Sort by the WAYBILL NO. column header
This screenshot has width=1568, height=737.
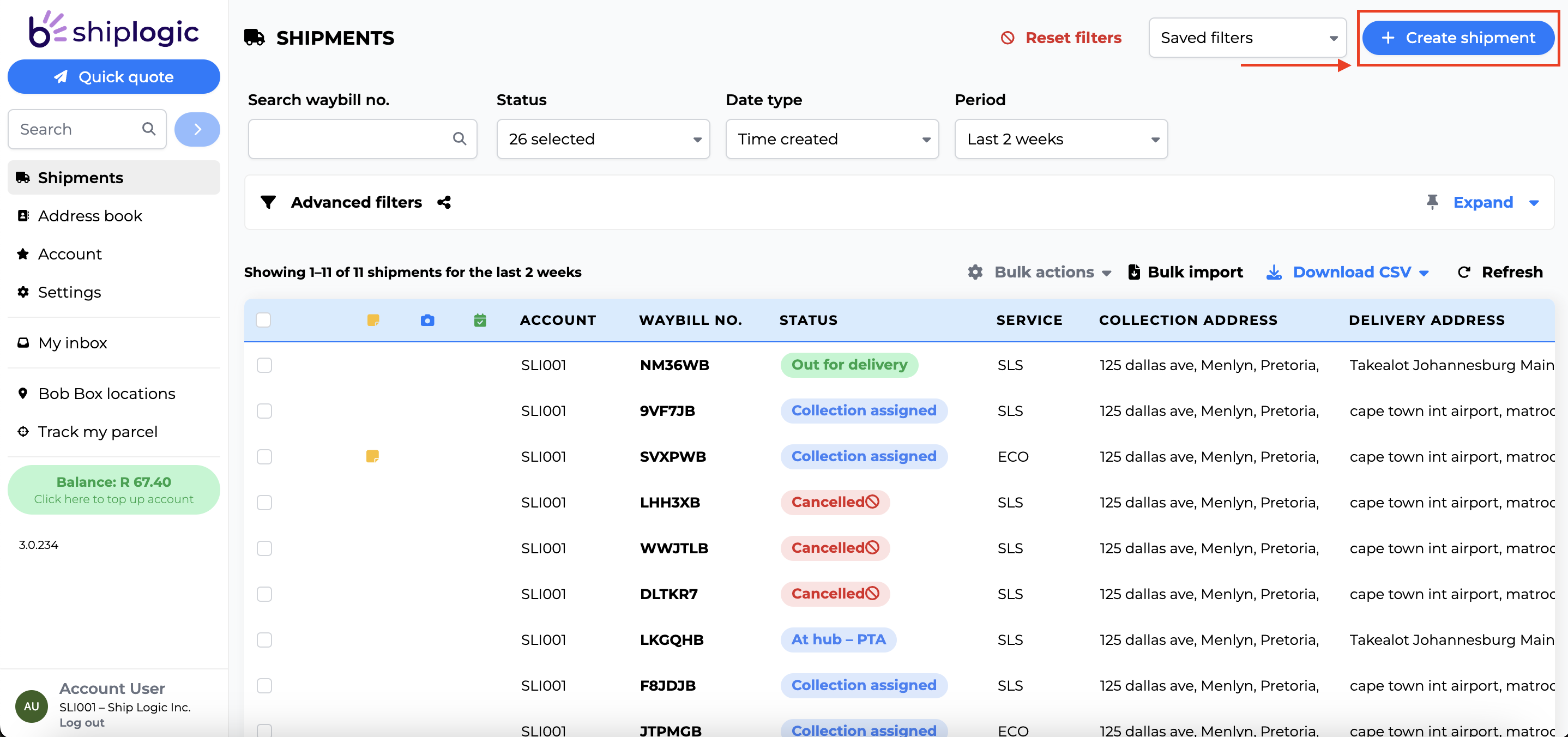tap(690, 320)
